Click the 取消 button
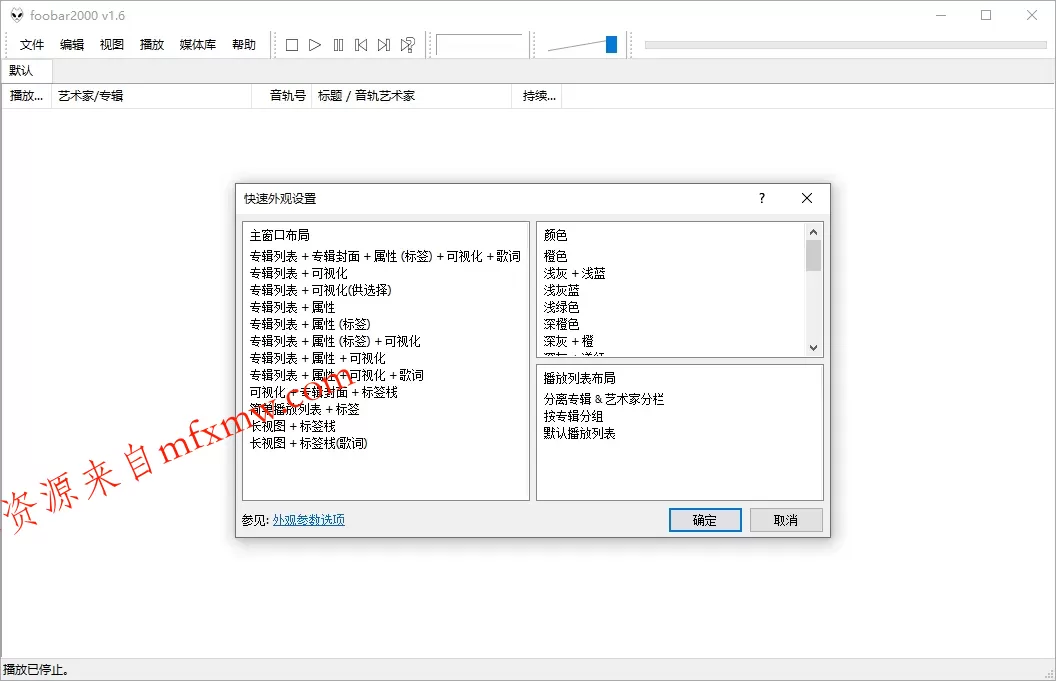 (x=786, y=520)
